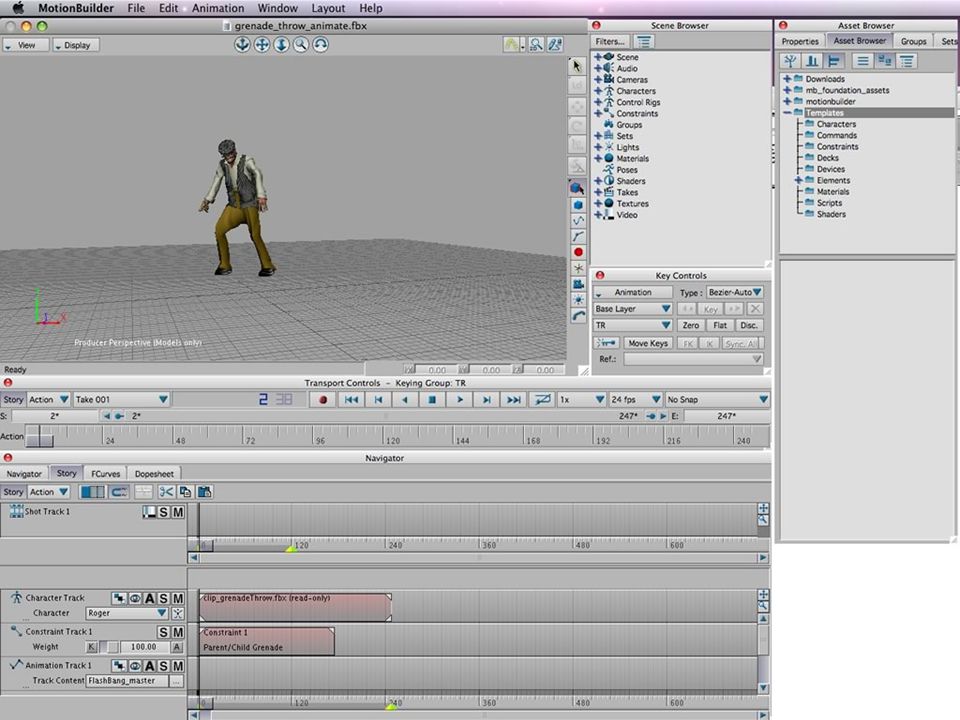The image size is (960, 720).
Task: Open the Bezier-Auto key type dropdown
Action: [735, 293]
